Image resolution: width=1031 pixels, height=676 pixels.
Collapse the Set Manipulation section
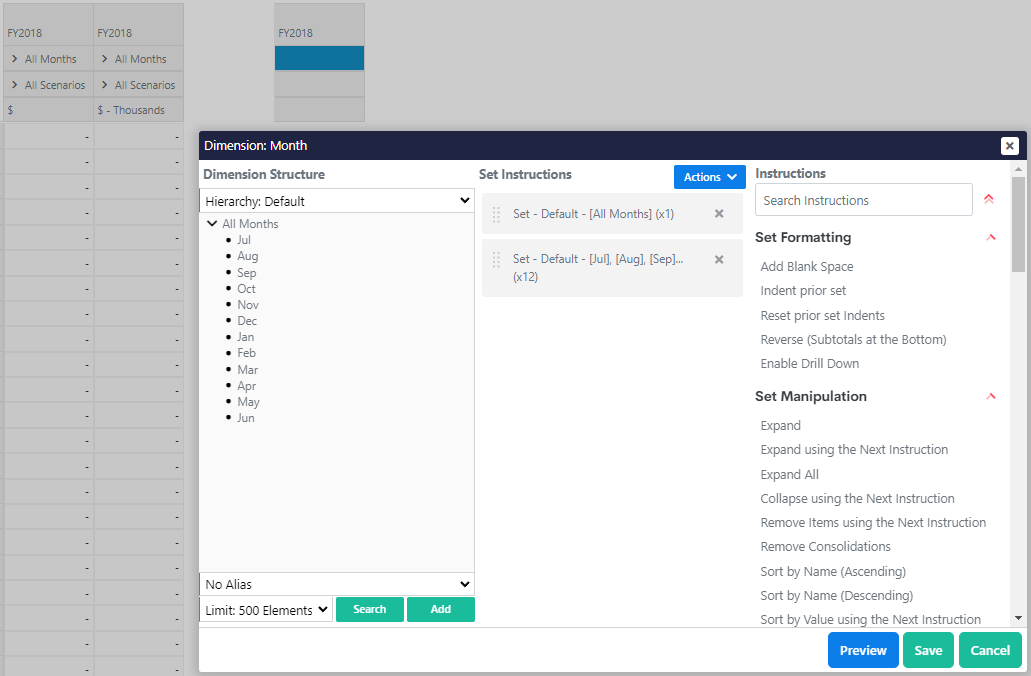coord(991,397)
